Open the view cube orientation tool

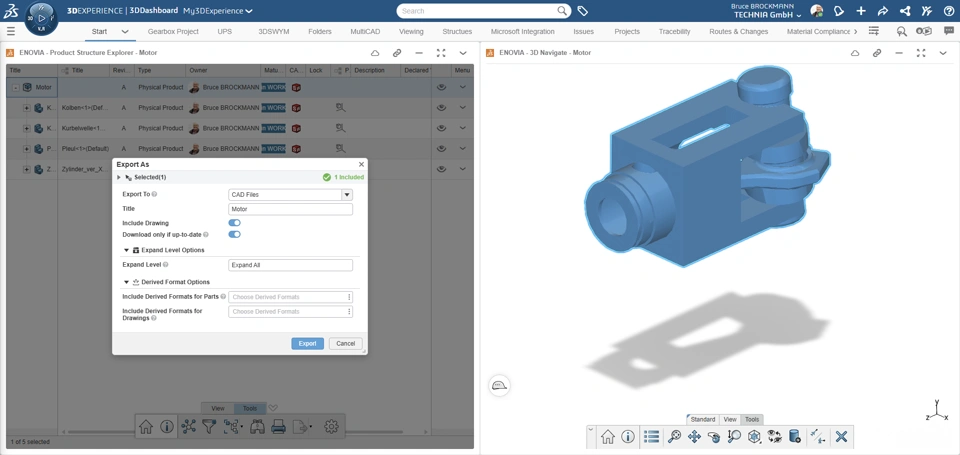click(x=754, y=437)
